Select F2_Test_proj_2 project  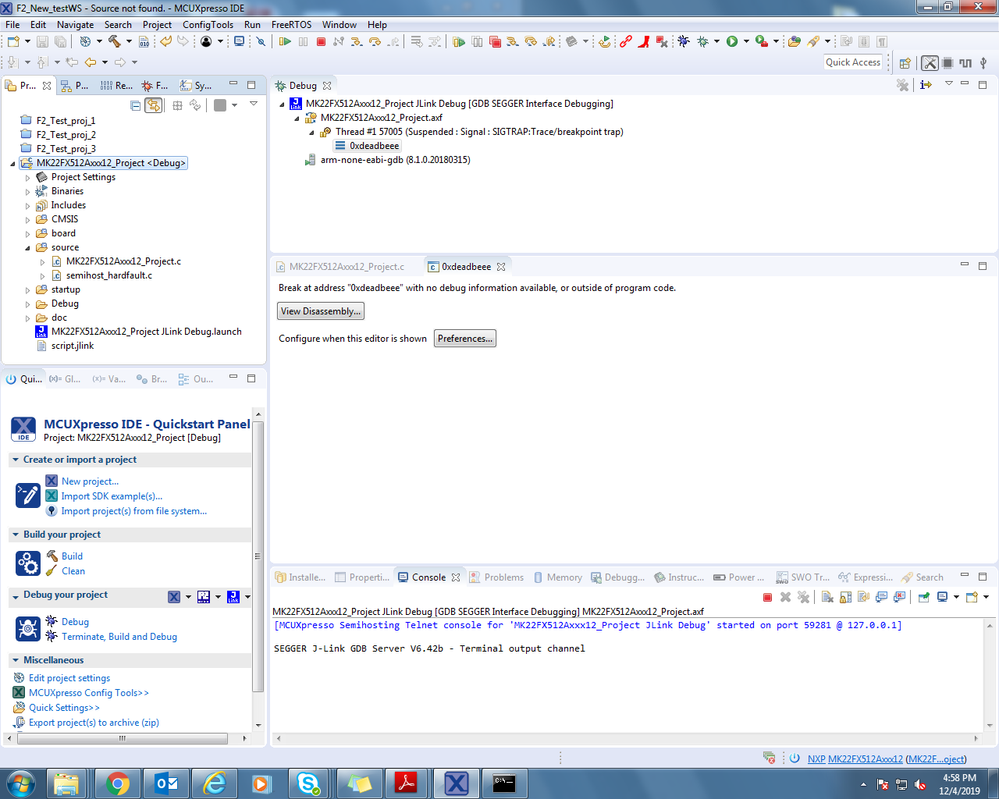(x=66, y=134)
